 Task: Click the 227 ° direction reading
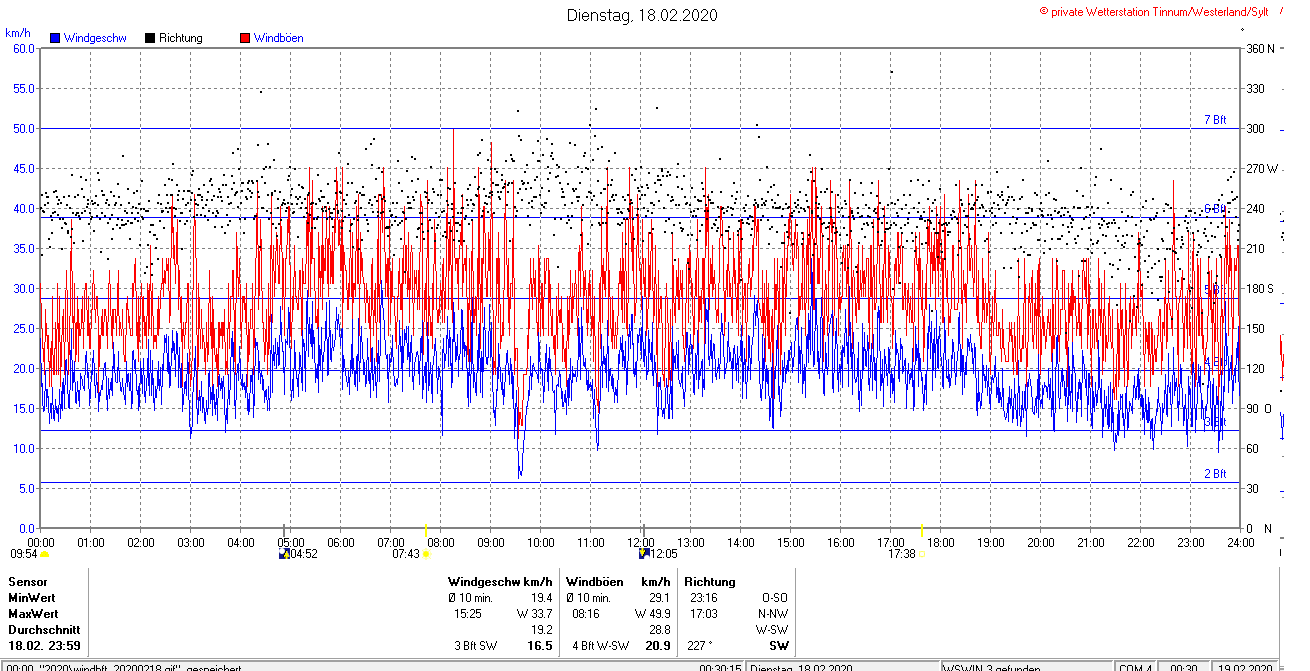(x=700, y=646)
